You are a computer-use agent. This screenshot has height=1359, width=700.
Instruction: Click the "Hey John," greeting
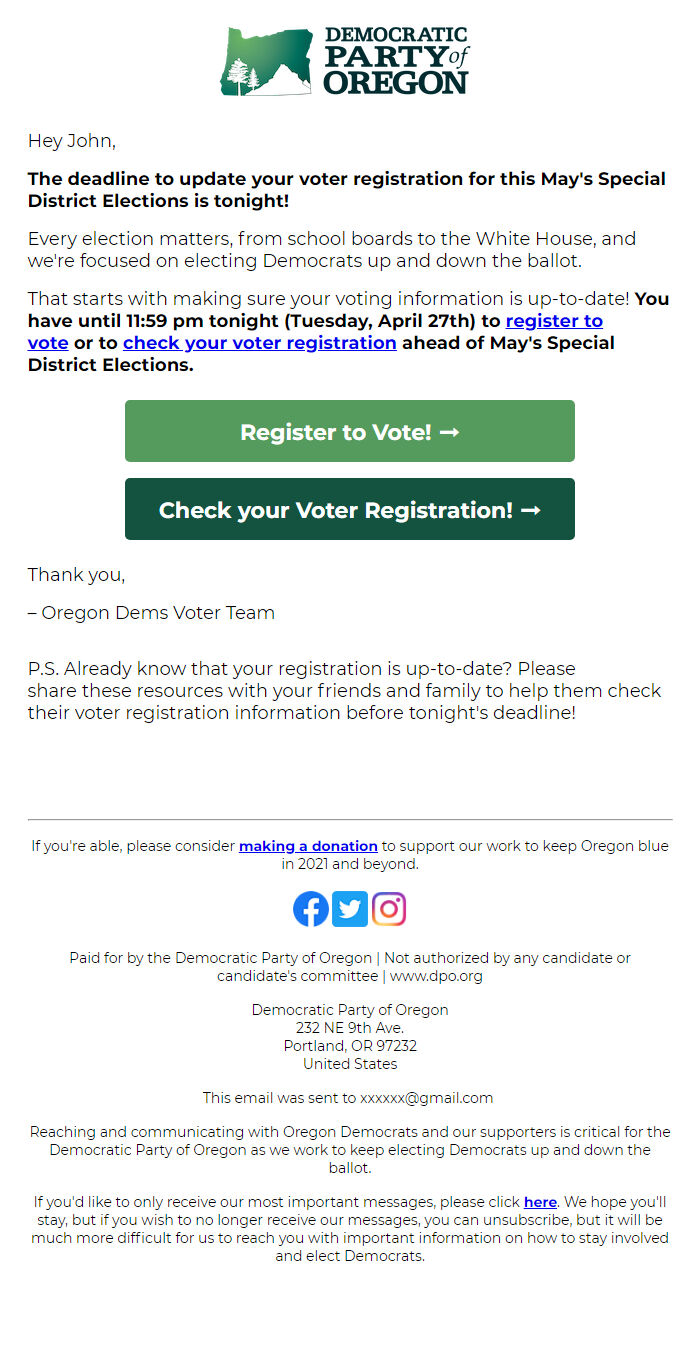(x=72, y=141)
